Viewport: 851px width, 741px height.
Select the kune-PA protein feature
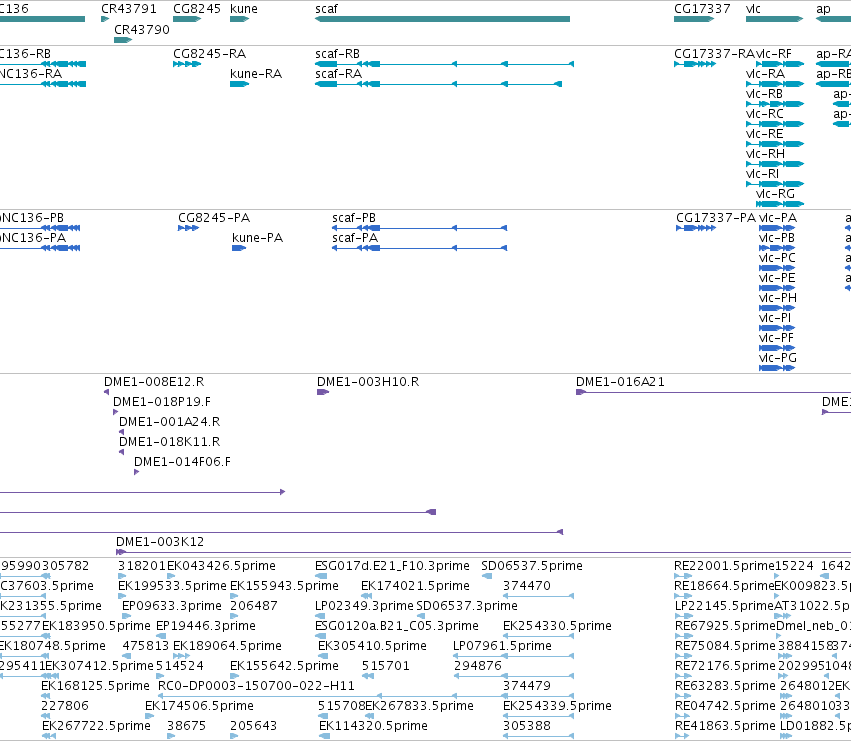(239, 248)
